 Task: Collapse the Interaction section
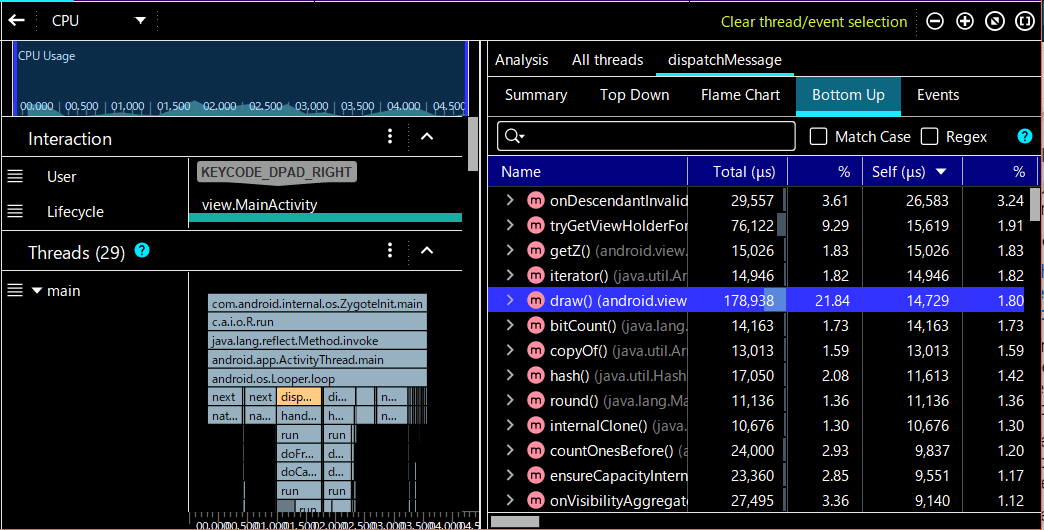pos(427,136)
